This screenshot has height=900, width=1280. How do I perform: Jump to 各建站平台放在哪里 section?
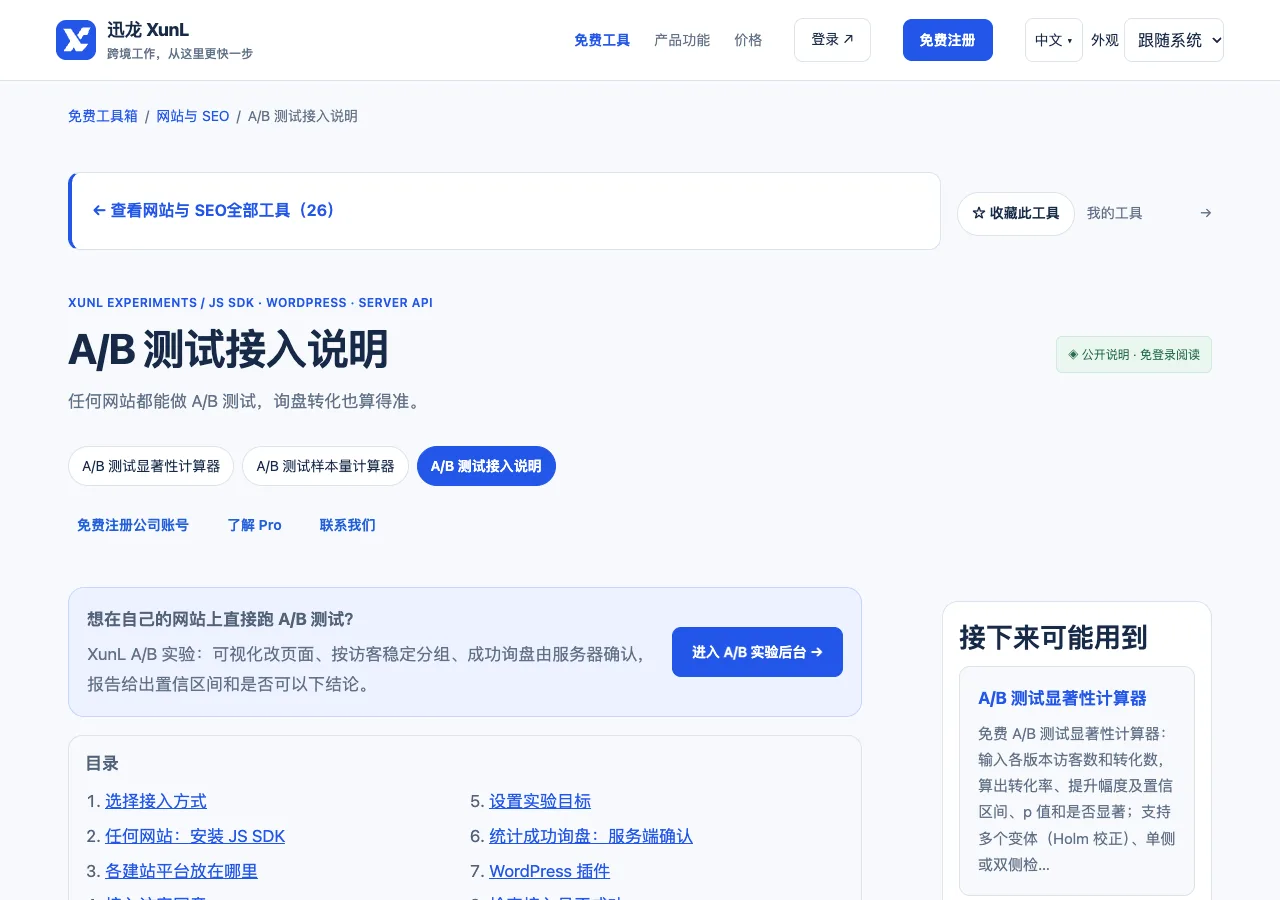(x=181, y=871)
